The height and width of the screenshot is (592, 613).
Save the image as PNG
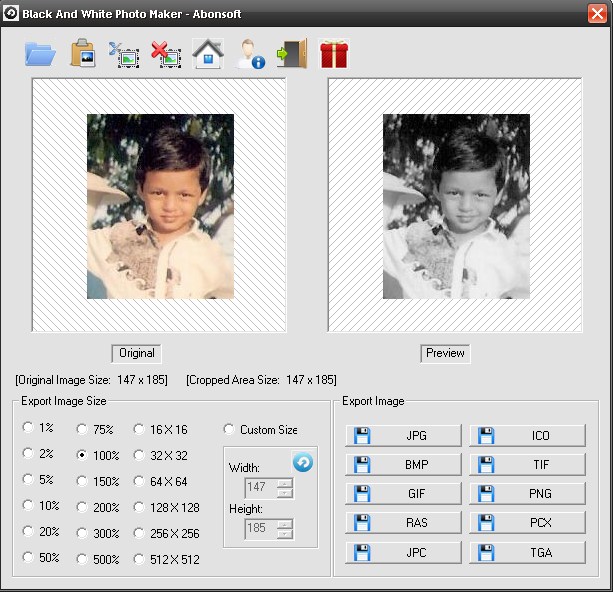coord(528,494)
